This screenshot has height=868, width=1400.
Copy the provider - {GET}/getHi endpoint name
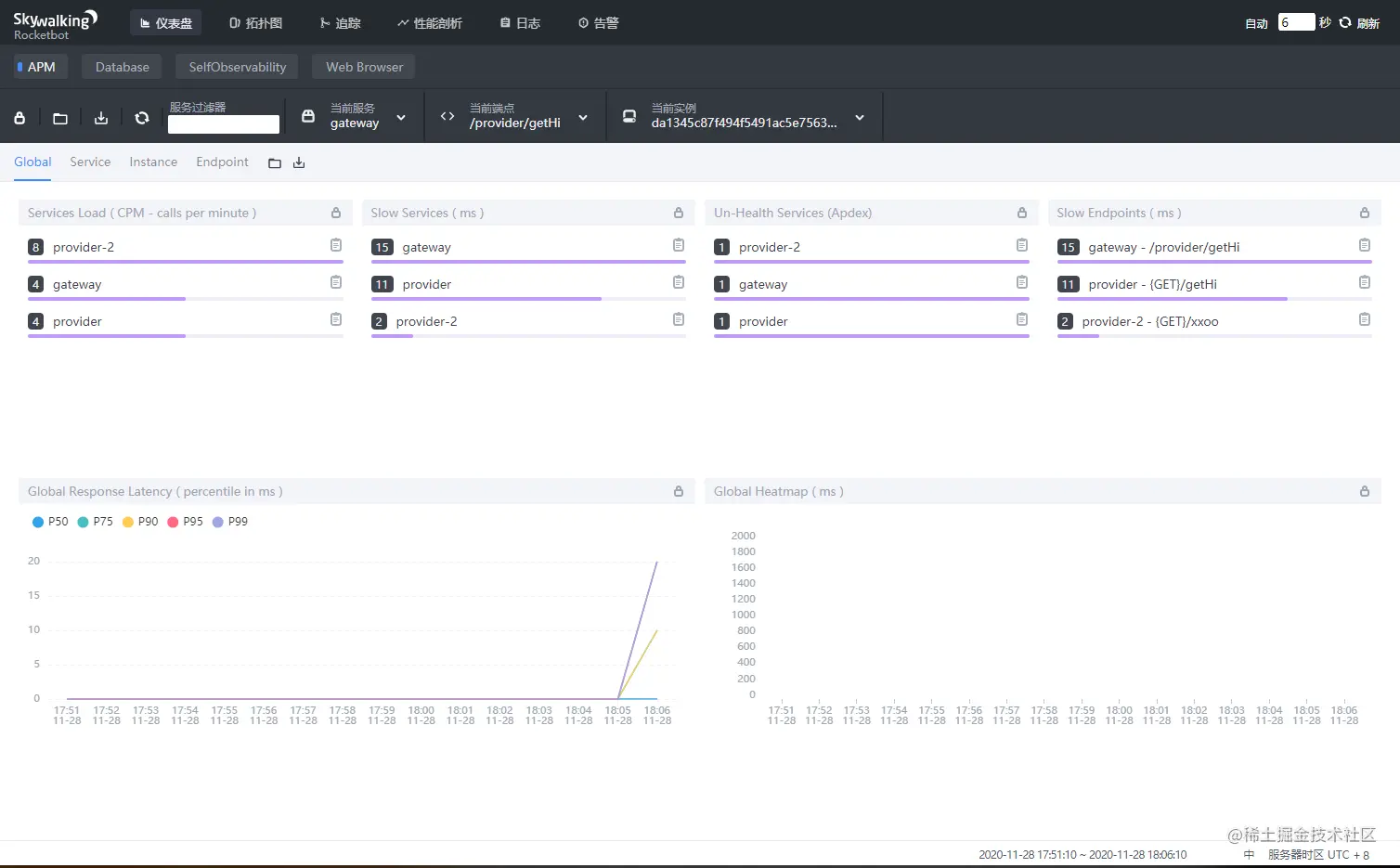(1365, 282)
